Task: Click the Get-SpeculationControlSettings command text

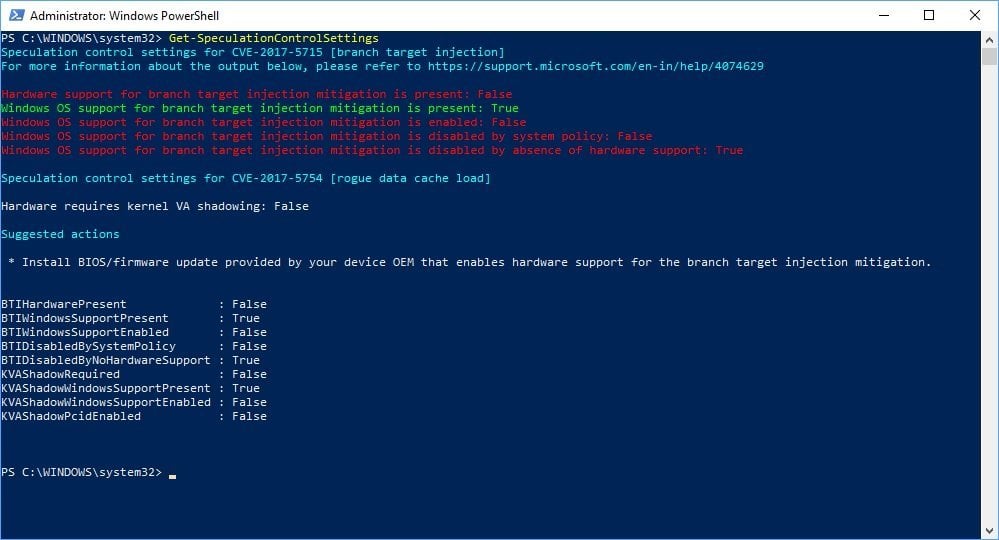Action: coord(273,38)
